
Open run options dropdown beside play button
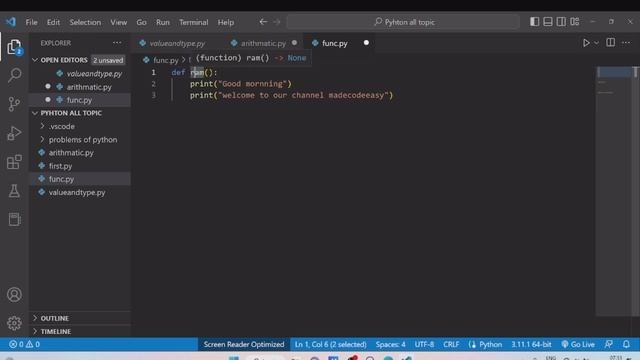point(596,43)
